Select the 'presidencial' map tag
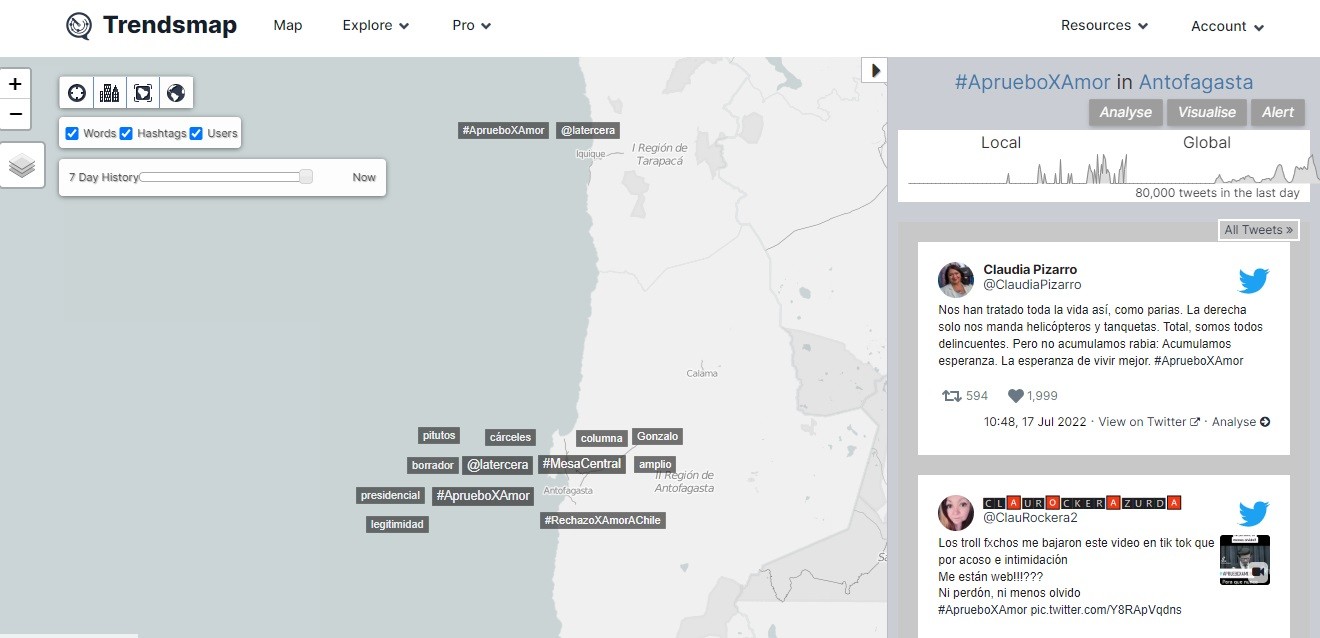 point(391,495)
